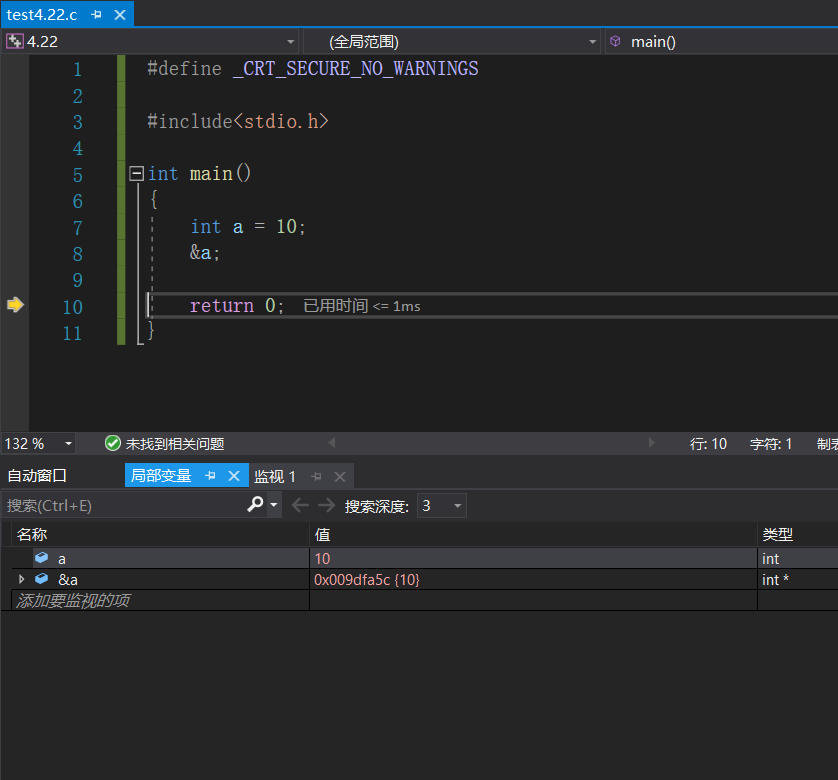Go to previous search result arrow
The width and height of the screenshot is (838, 780).
coord(300,506)
